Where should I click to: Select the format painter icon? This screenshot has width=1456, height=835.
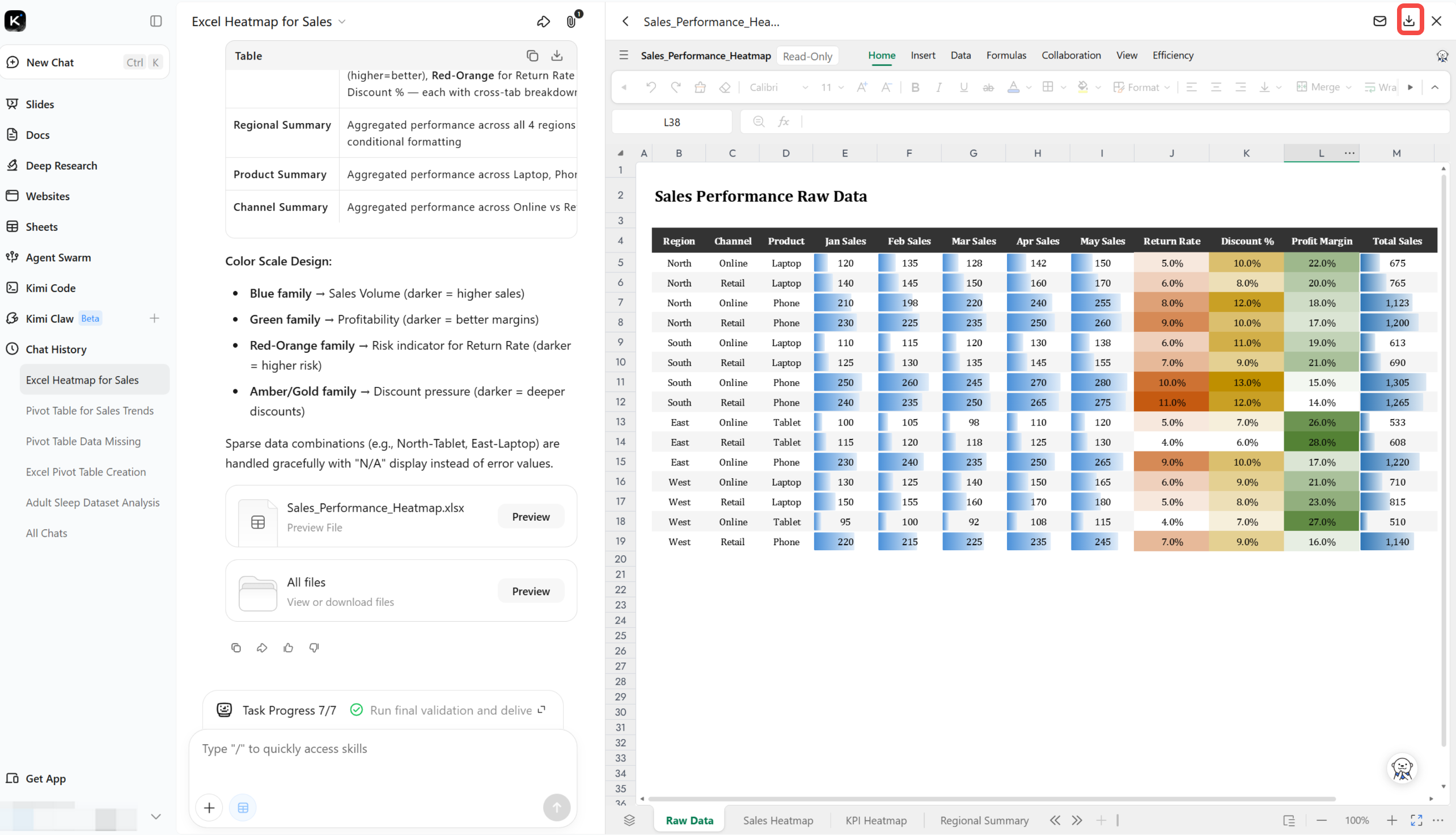[700, 87]
